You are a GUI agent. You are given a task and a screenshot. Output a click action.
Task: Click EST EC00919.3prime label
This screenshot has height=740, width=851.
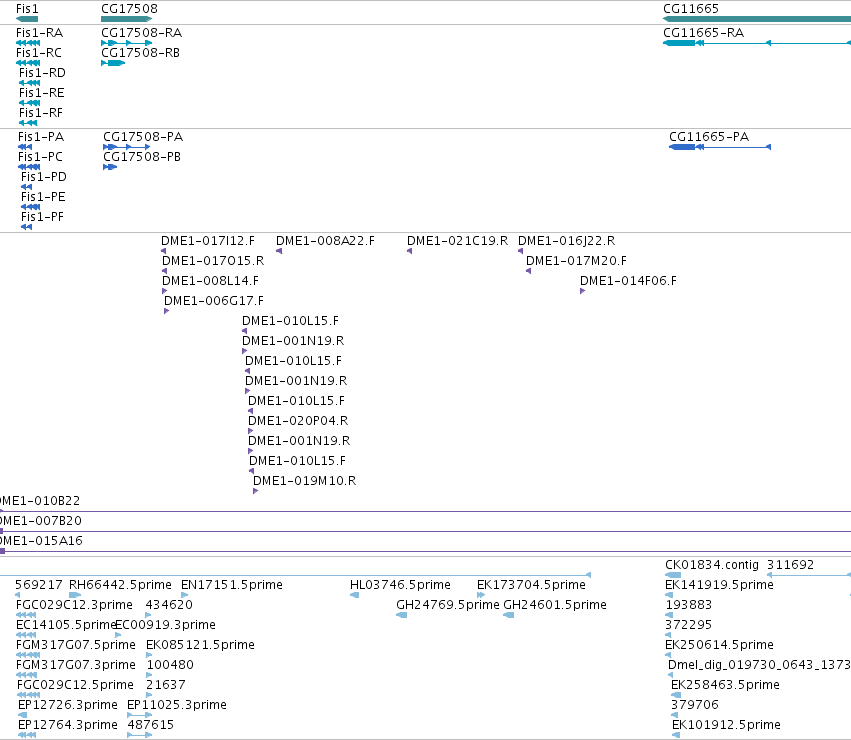[x=166, y=625]
